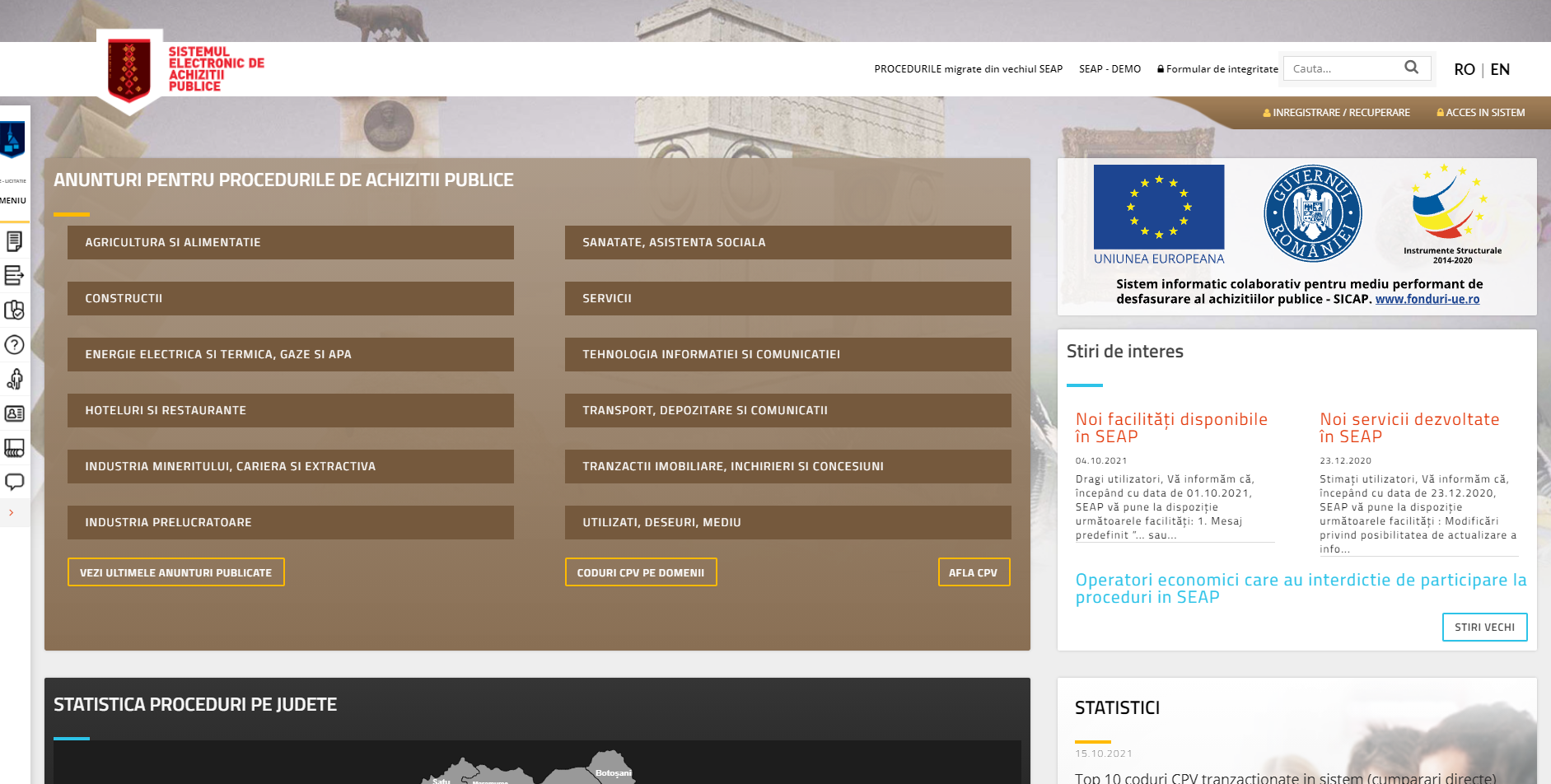Image resolution: width=1551 pixels, height=784 pixels.
Task: Open INREGISTRARE / RECUPERARE
Action: tap(1336, 113)
